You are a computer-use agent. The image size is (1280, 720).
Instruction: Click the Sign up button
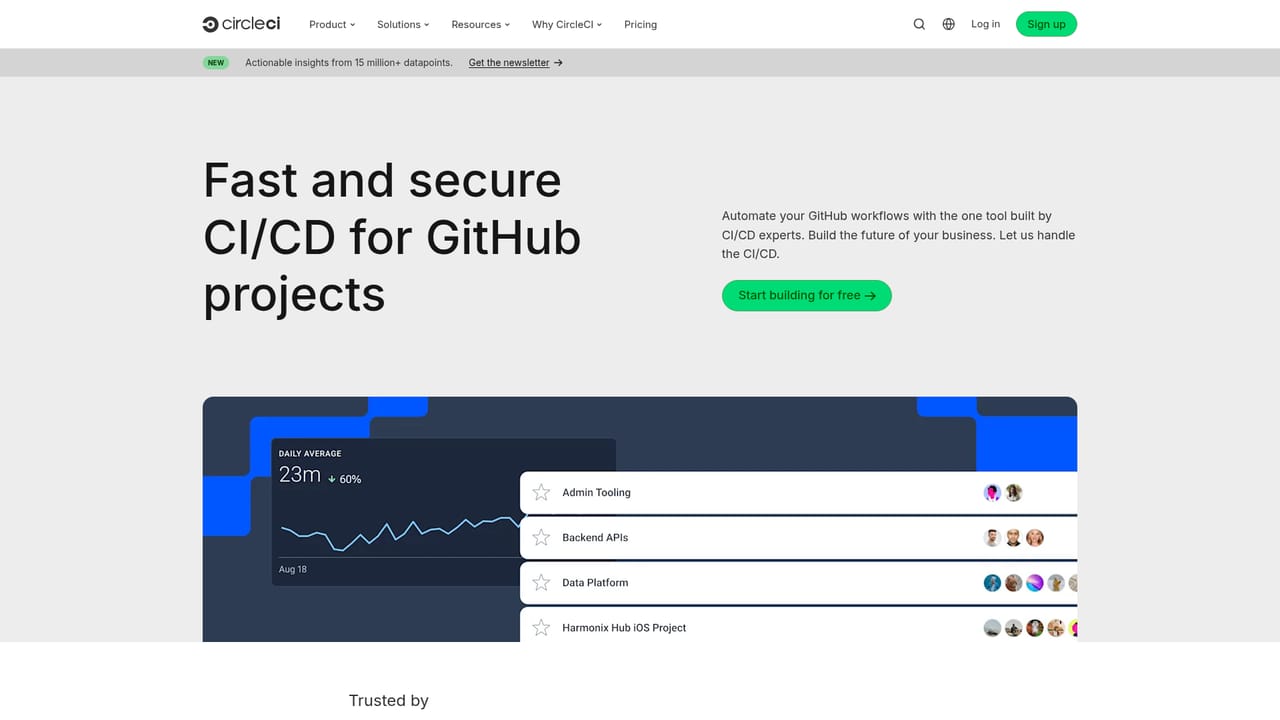pyautogui.click(x=1046, y=24)
